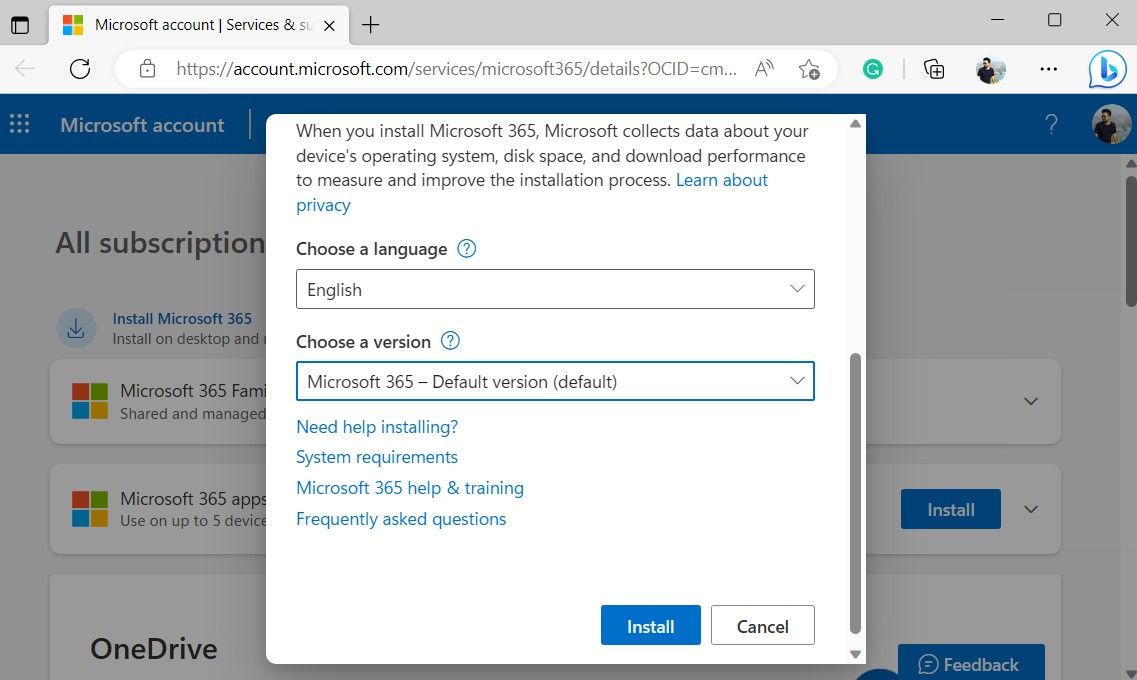This screenshot has width=1137, height=680.
Task: Click the address bar URL
Action: pyautogui.click(x=456, y=69)
